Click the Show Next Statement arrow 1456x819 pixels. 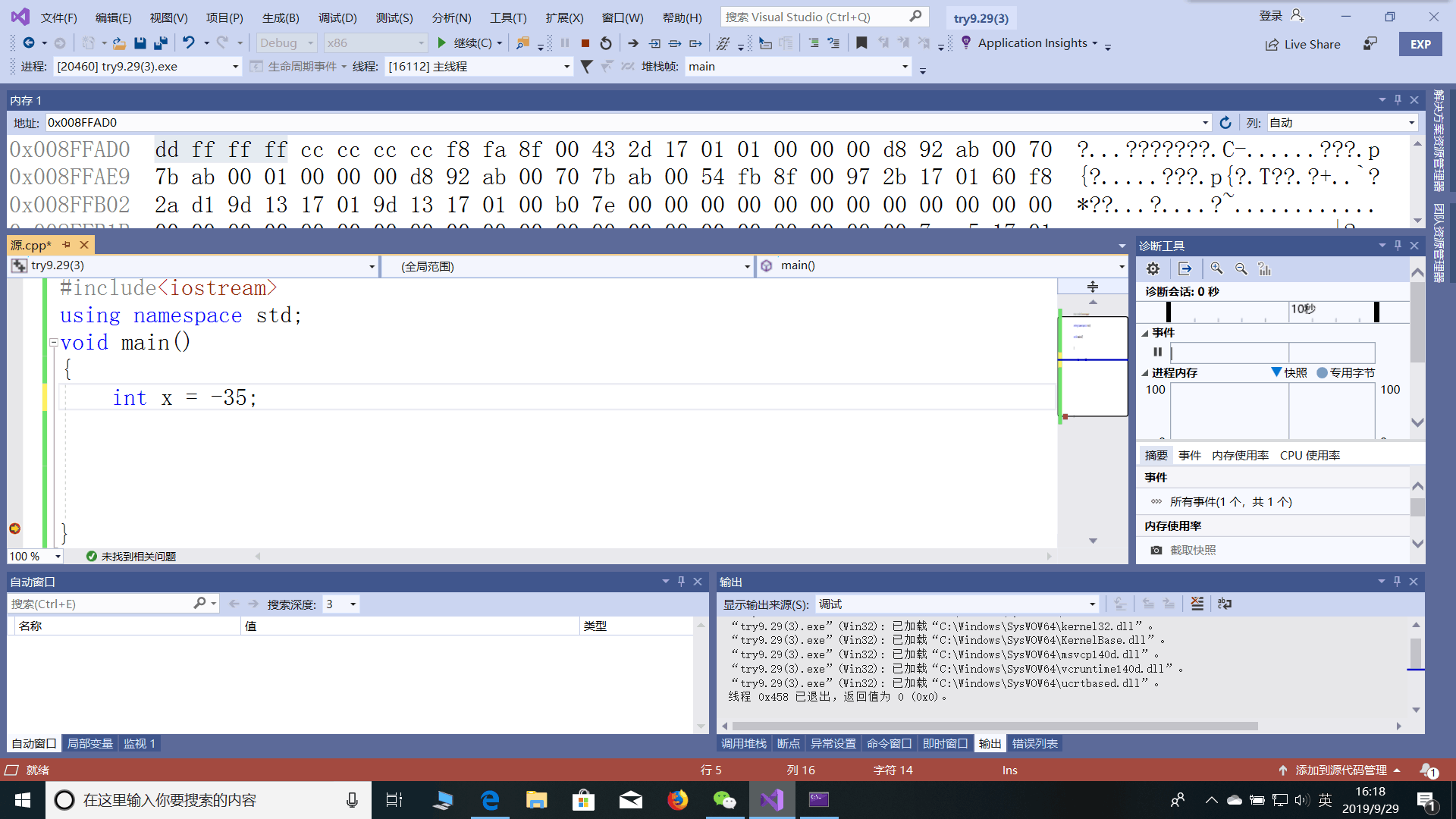(633, 43)
